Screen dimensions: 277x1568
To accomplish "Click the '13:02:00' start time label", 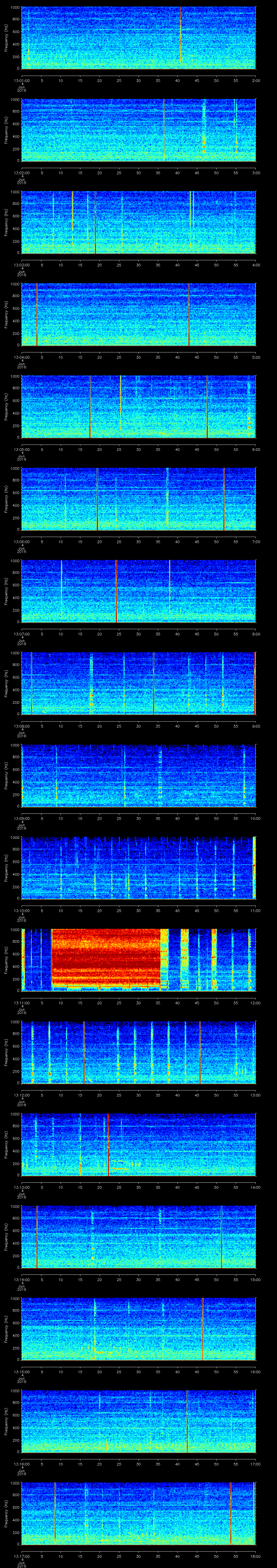I will pos(22,173).
